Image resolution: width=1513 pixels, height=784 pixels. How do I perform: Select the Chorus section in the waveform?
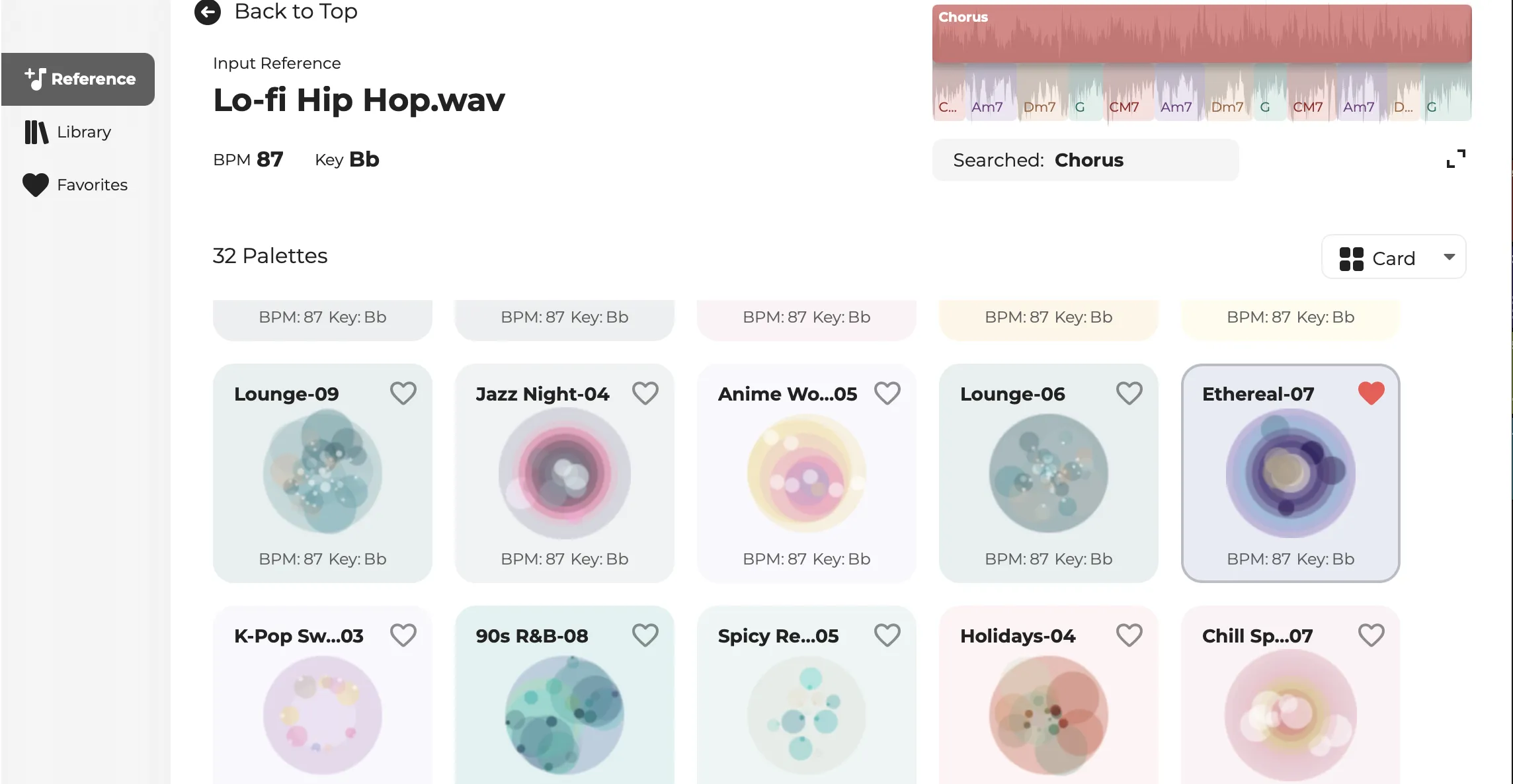pos(1202,34)
